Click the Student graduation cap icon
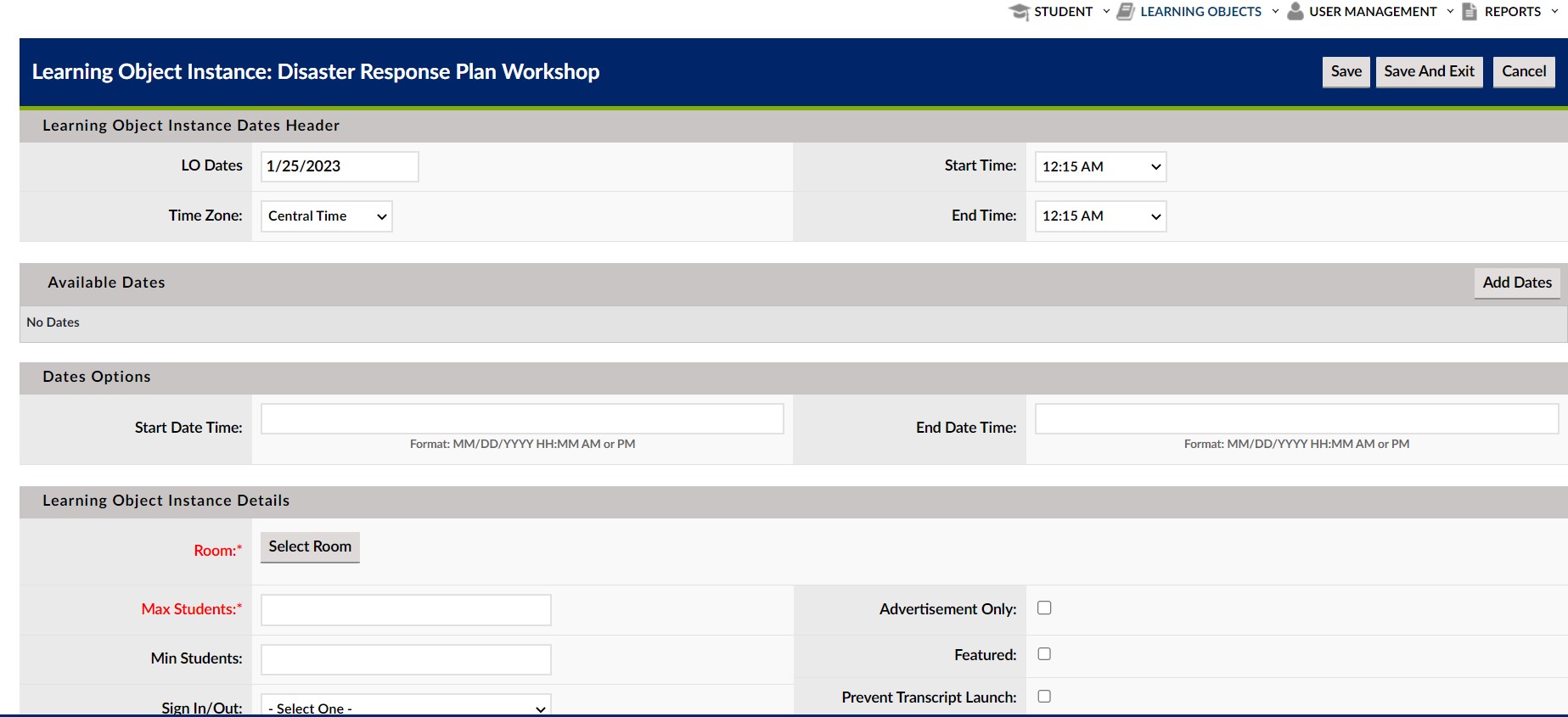This screenshot has height=717, width=1568. click(x=1019, y=12)
